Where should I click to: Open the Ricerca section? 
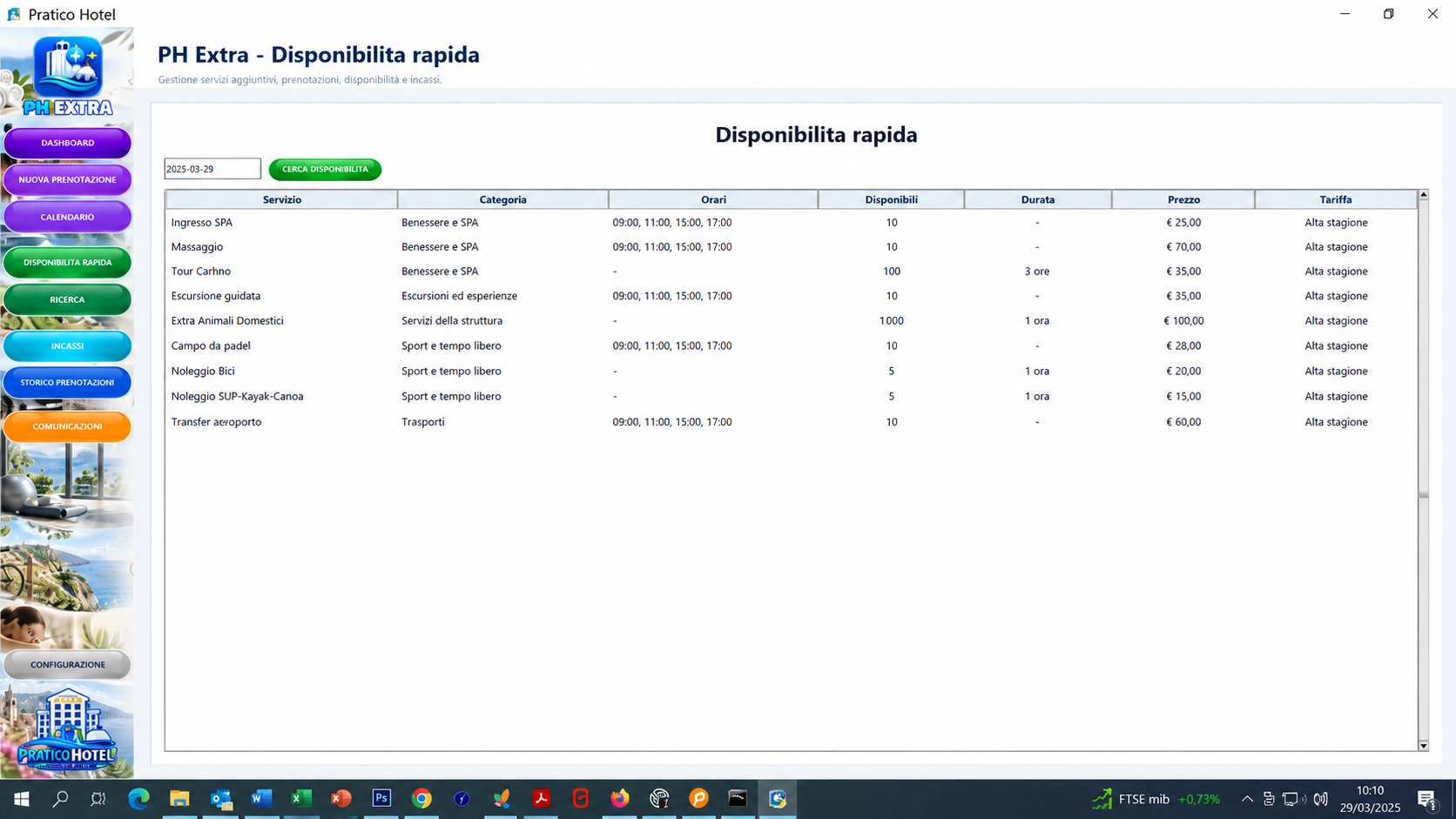67,299
